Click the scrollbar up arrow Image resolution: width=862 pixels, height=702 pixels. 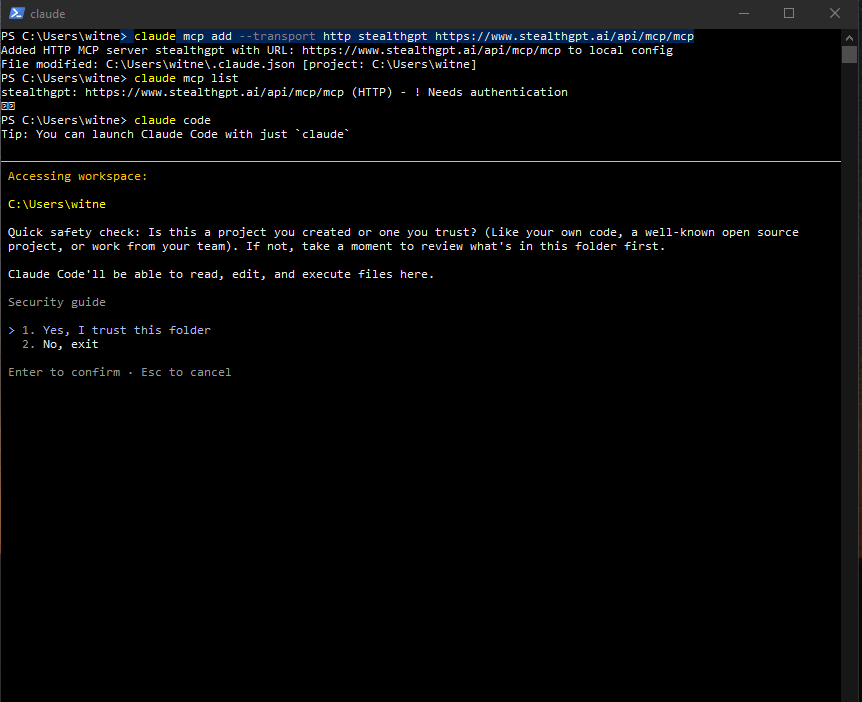click(x=849, y=38)
